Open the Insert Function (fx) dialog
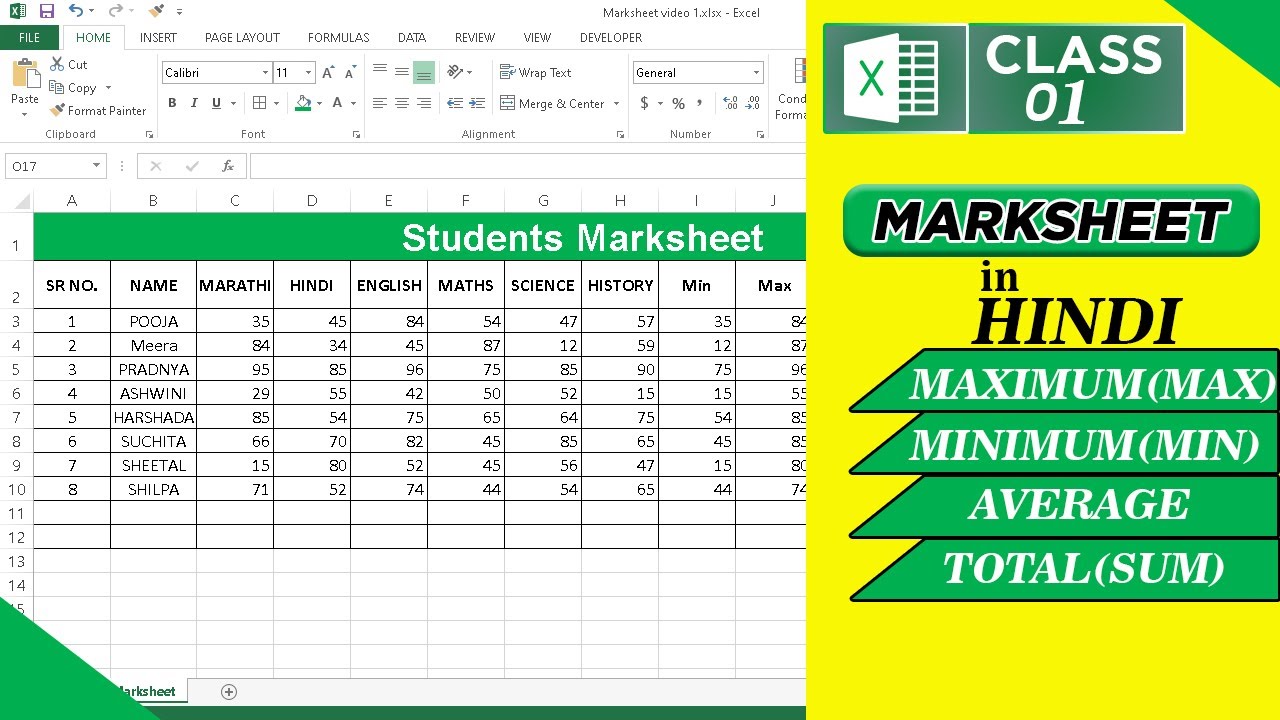Screen dimensions: 1280x720 228,165
